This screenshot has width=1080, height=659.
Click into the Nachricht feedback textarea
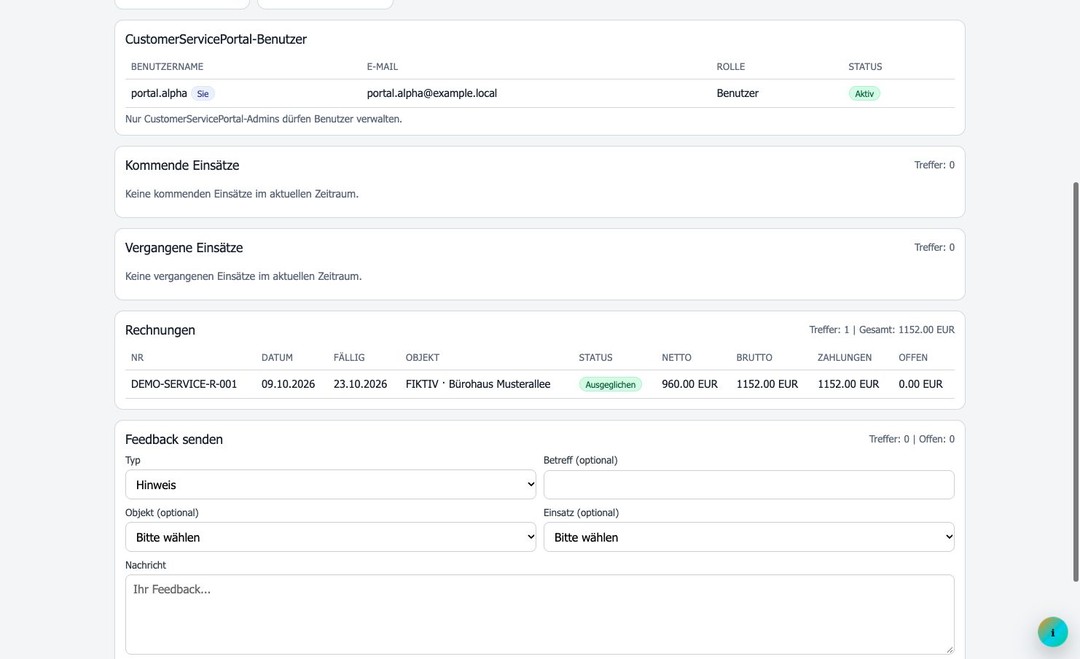[x=539, y=614]
